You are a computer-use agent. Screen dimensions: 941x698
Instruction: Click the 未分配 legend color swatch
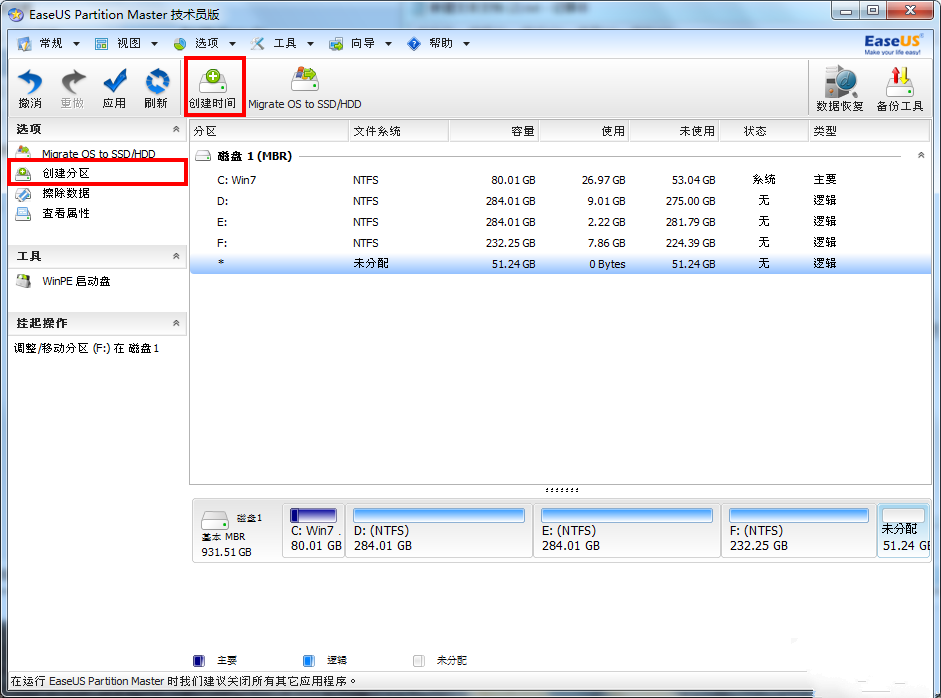point(419,661)
